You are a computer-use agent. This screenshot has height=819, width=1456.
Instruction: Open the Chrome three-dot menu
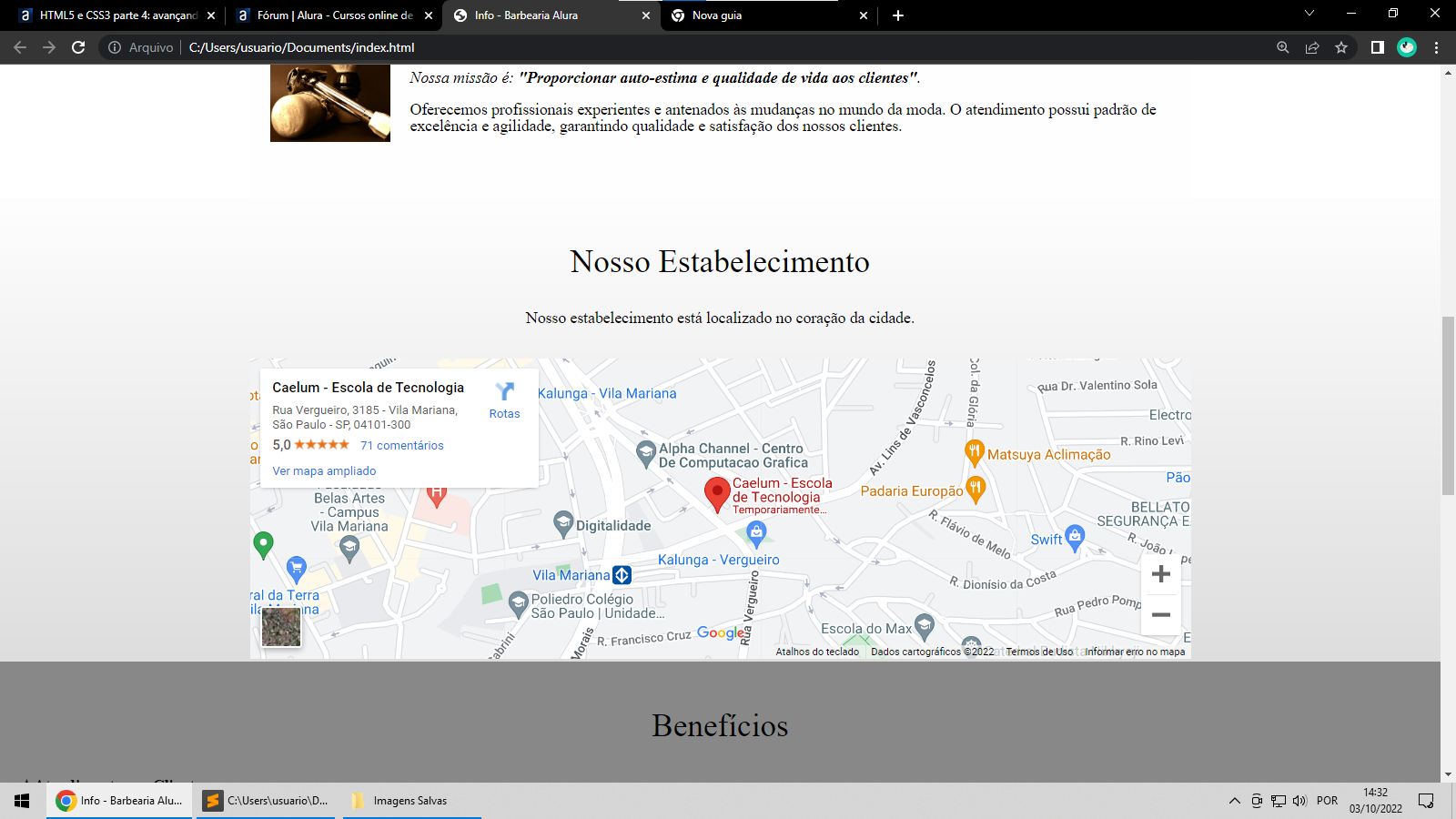1437,47
